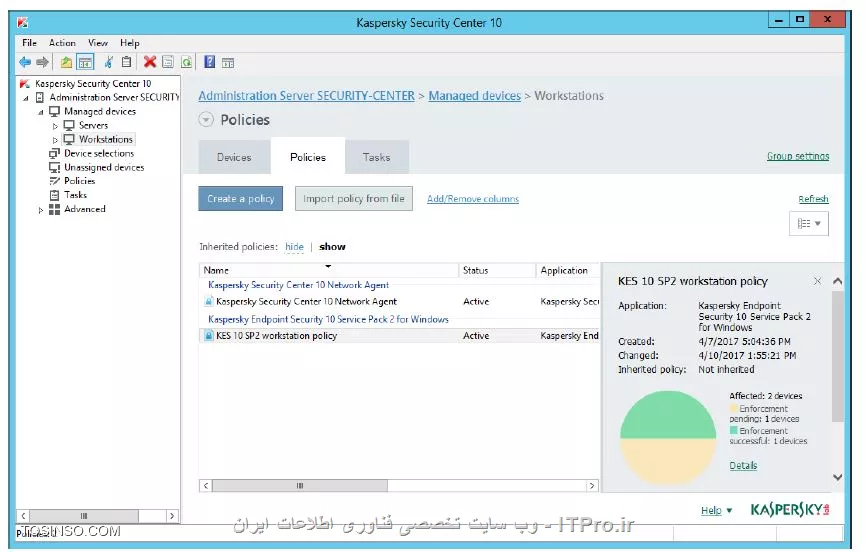Screen dimensions: 866x552
Task: Expand the Servers tree node
Action: tap(55, 126)
